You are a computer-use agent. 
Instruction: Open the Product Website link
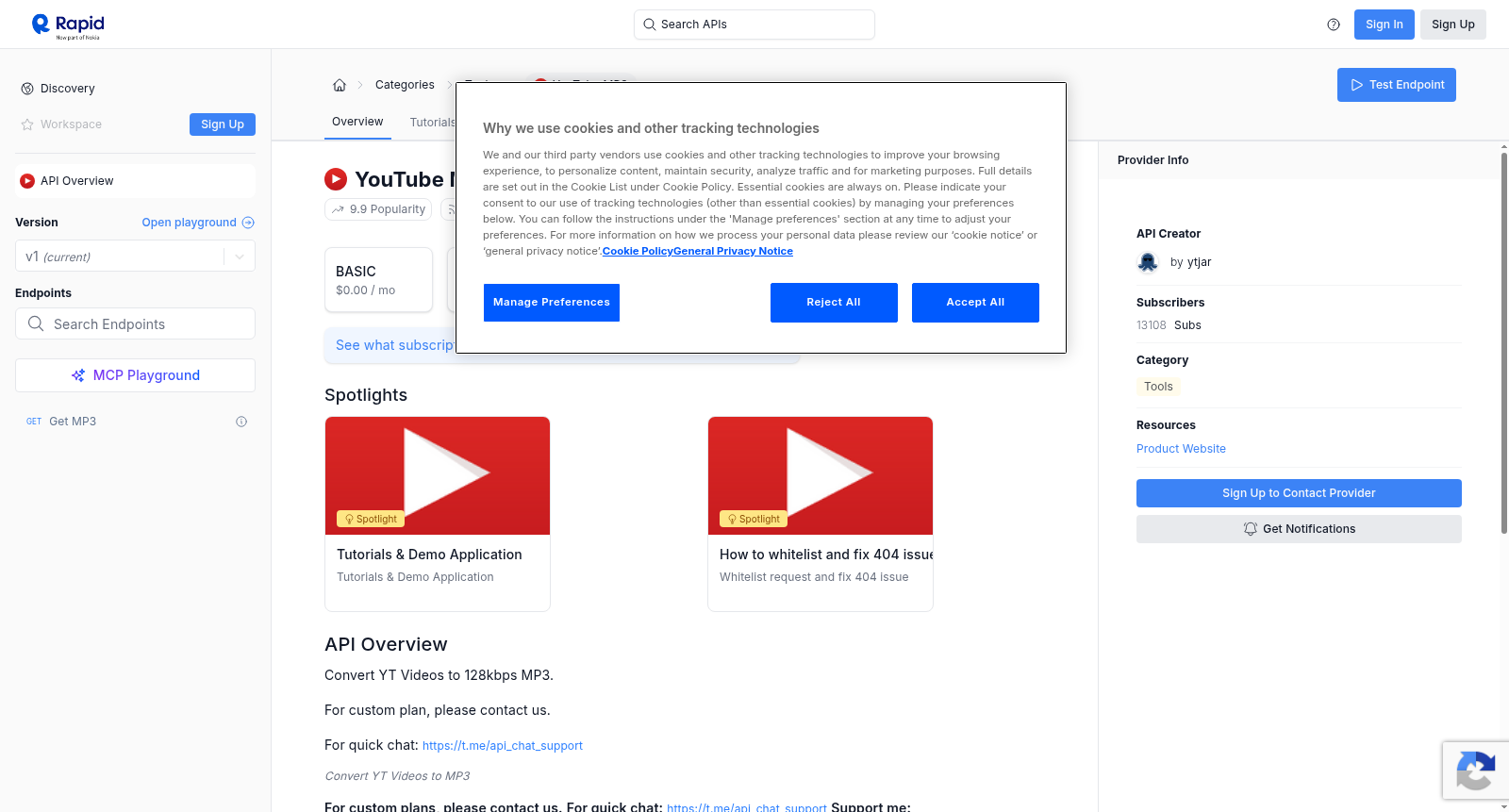tap(1181, 449)
